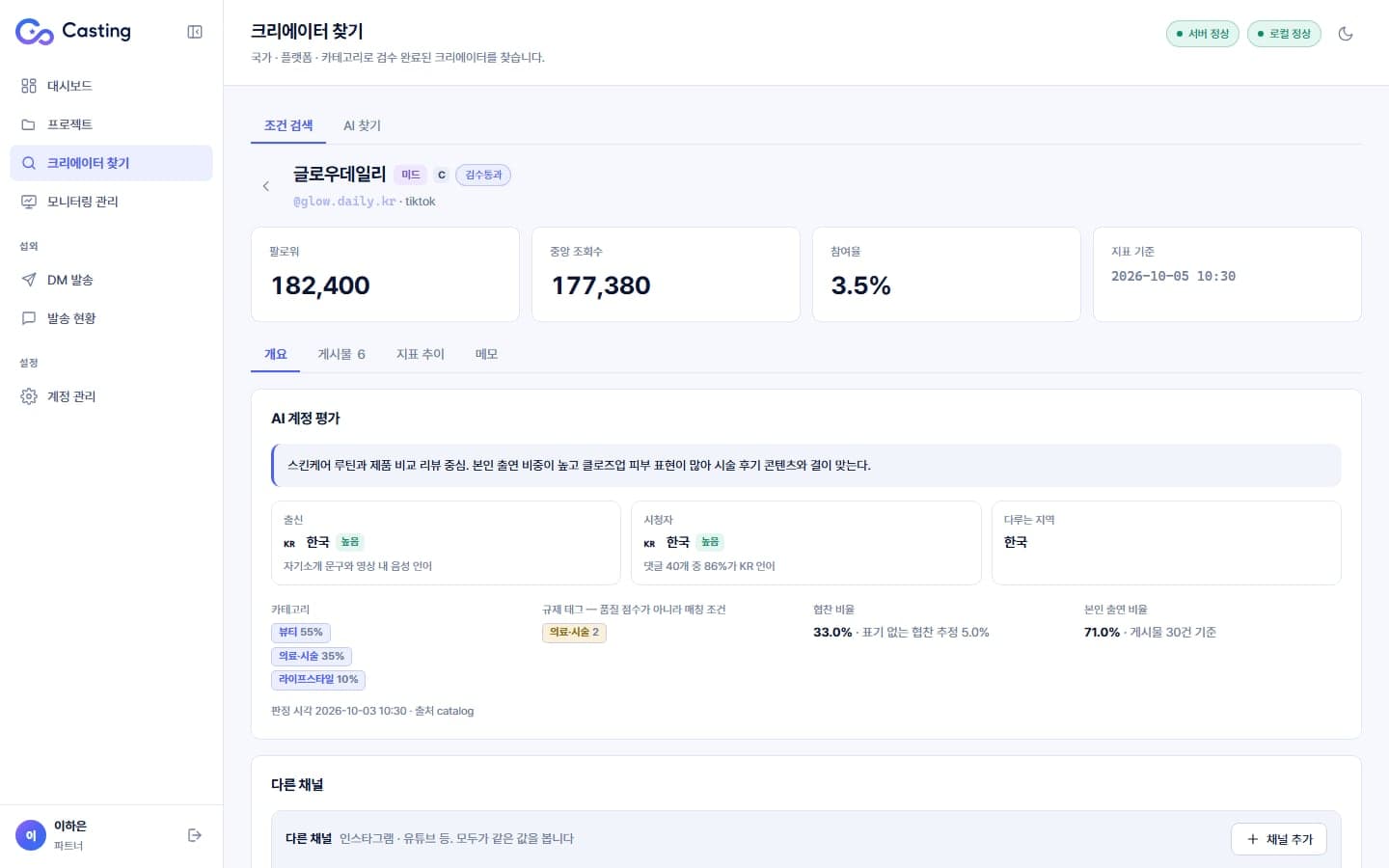Toggle dark mode with the moon icon
This screenshot has width=1389, height=868.
point(1346,34)
